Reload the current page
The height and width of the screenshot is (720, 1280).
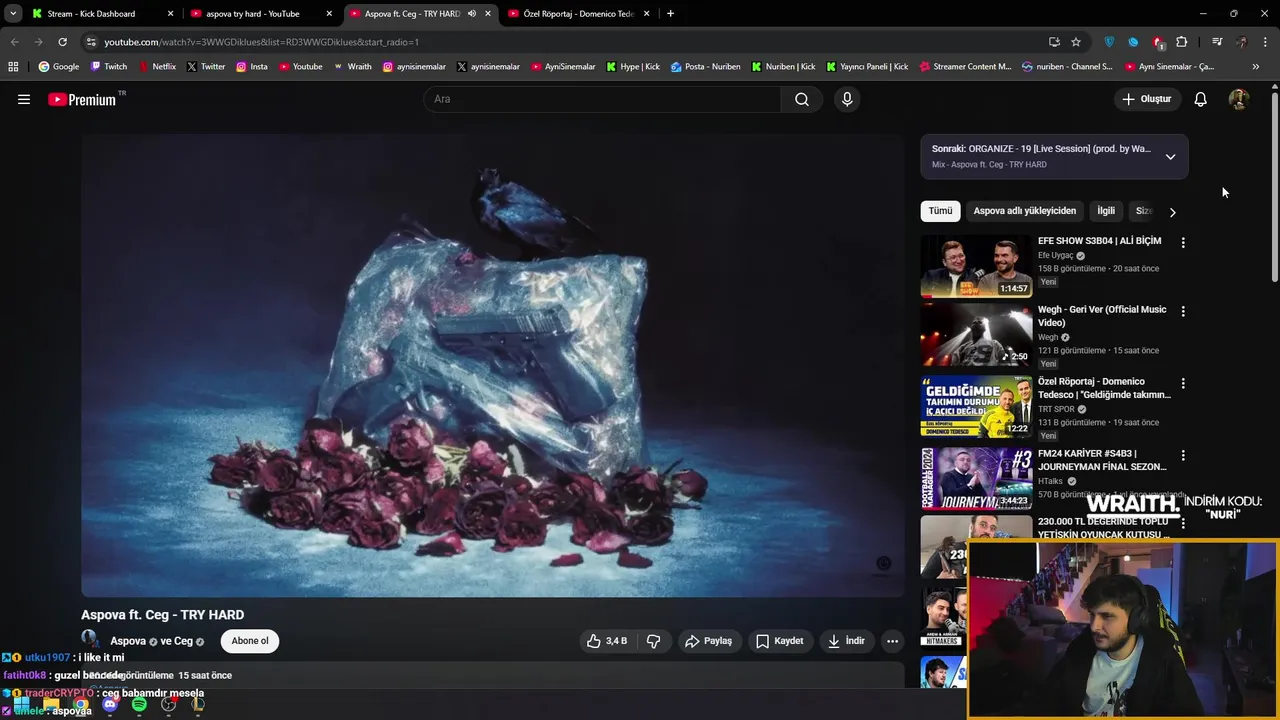[x=62, y=42]
